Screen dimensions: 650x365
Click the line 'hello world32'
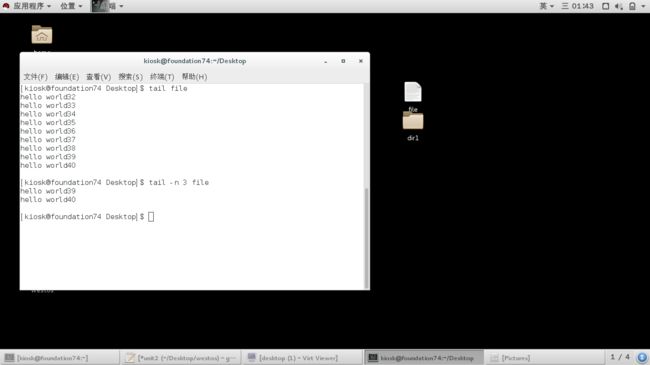[x=48, y=97]
